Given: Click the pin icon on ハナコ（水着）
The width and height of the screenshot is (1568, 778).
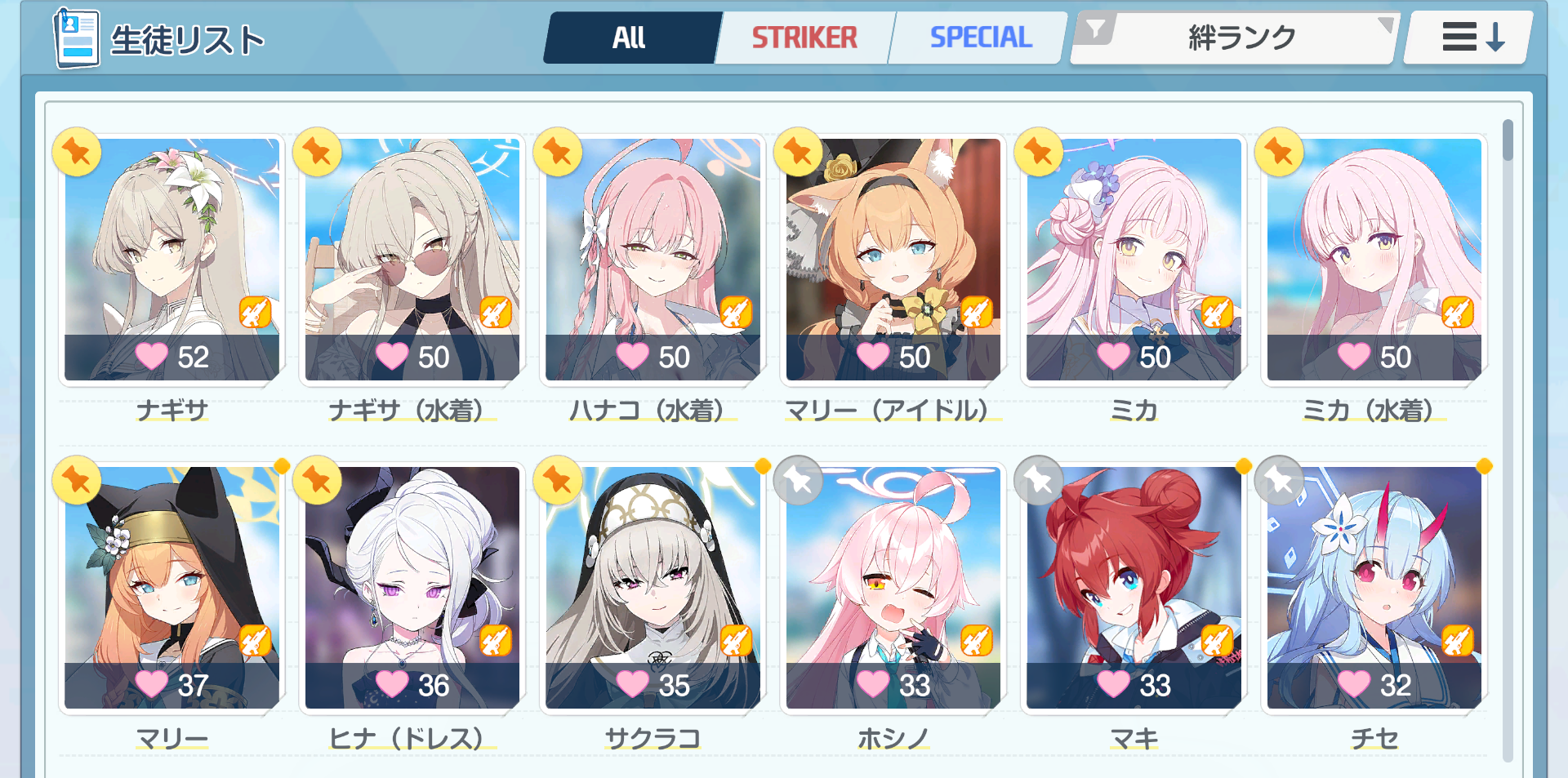Looking at the screenshot, I should [558, 152].
